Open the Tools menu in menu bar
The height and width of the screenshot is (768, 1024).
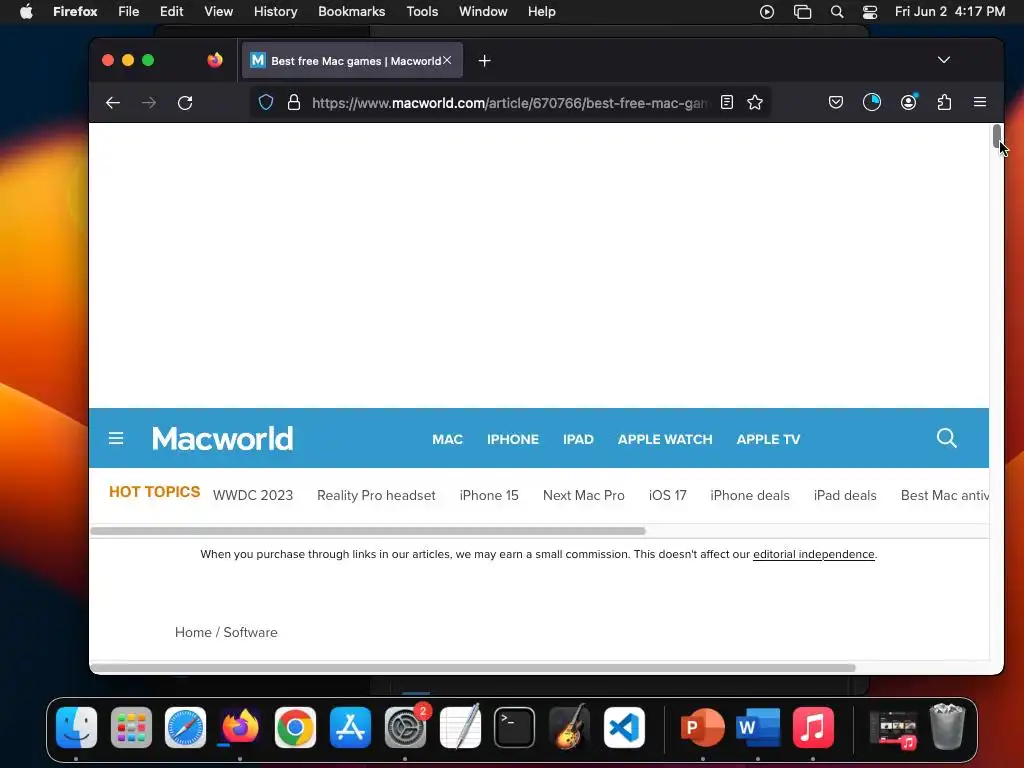[x=423, y=12]
